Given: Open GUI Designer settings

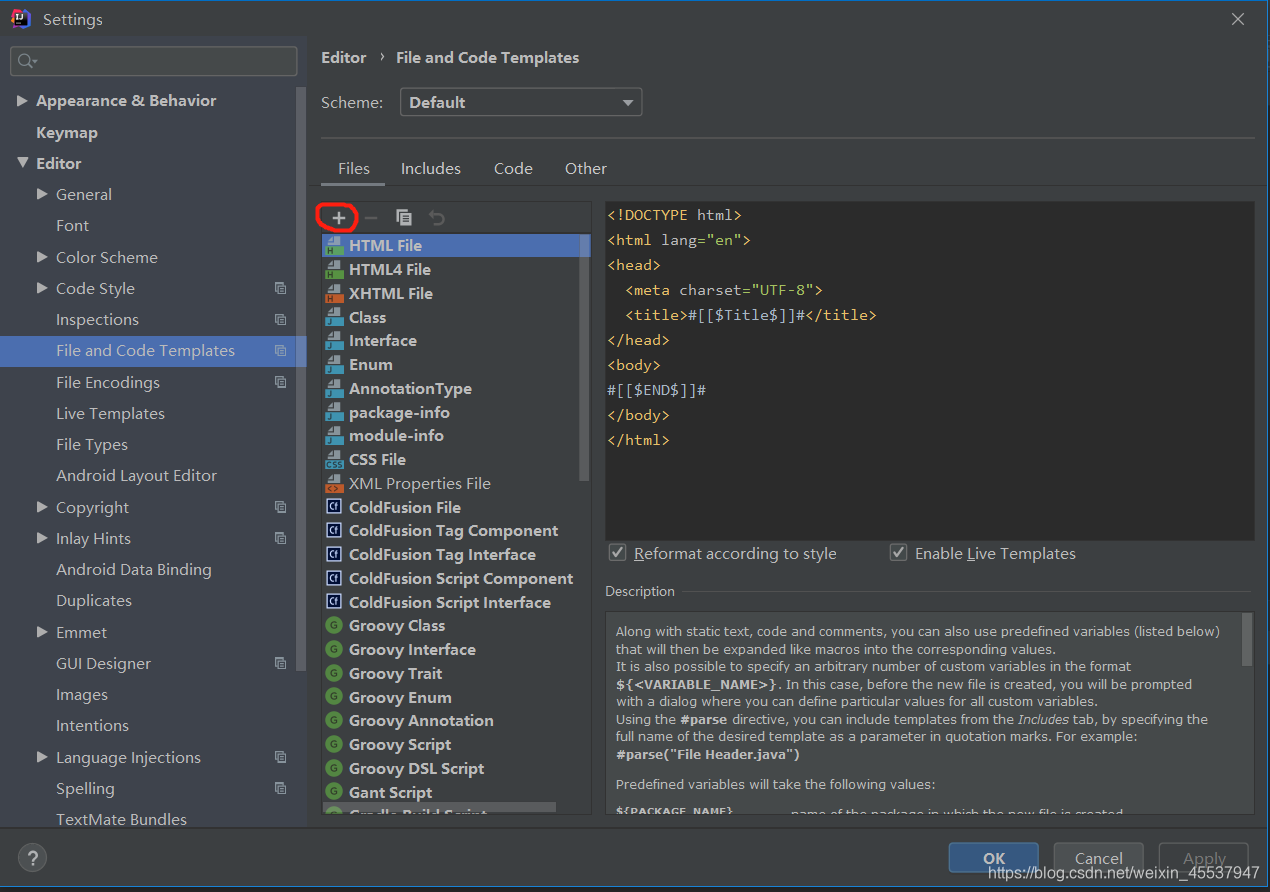Looking at the screenshot, I should pyautogui.click(x=103, y=663).
